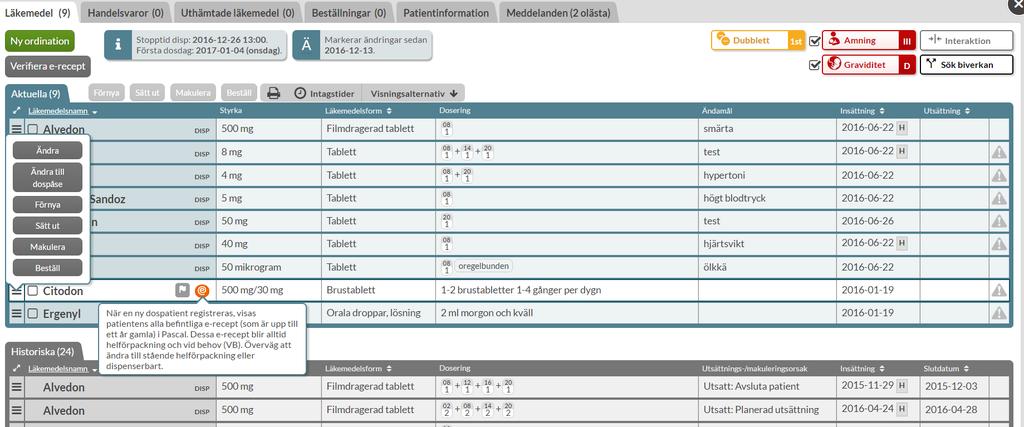This screenshot has width=1024, height=427.
Task: Sort Historiska by Insättning
Action: click(x=862, y=369)
